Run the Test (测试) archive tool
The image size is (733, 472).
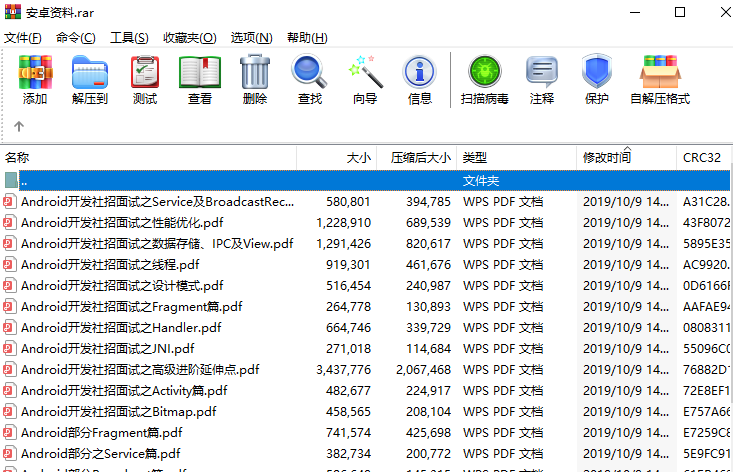coord(145,72)
